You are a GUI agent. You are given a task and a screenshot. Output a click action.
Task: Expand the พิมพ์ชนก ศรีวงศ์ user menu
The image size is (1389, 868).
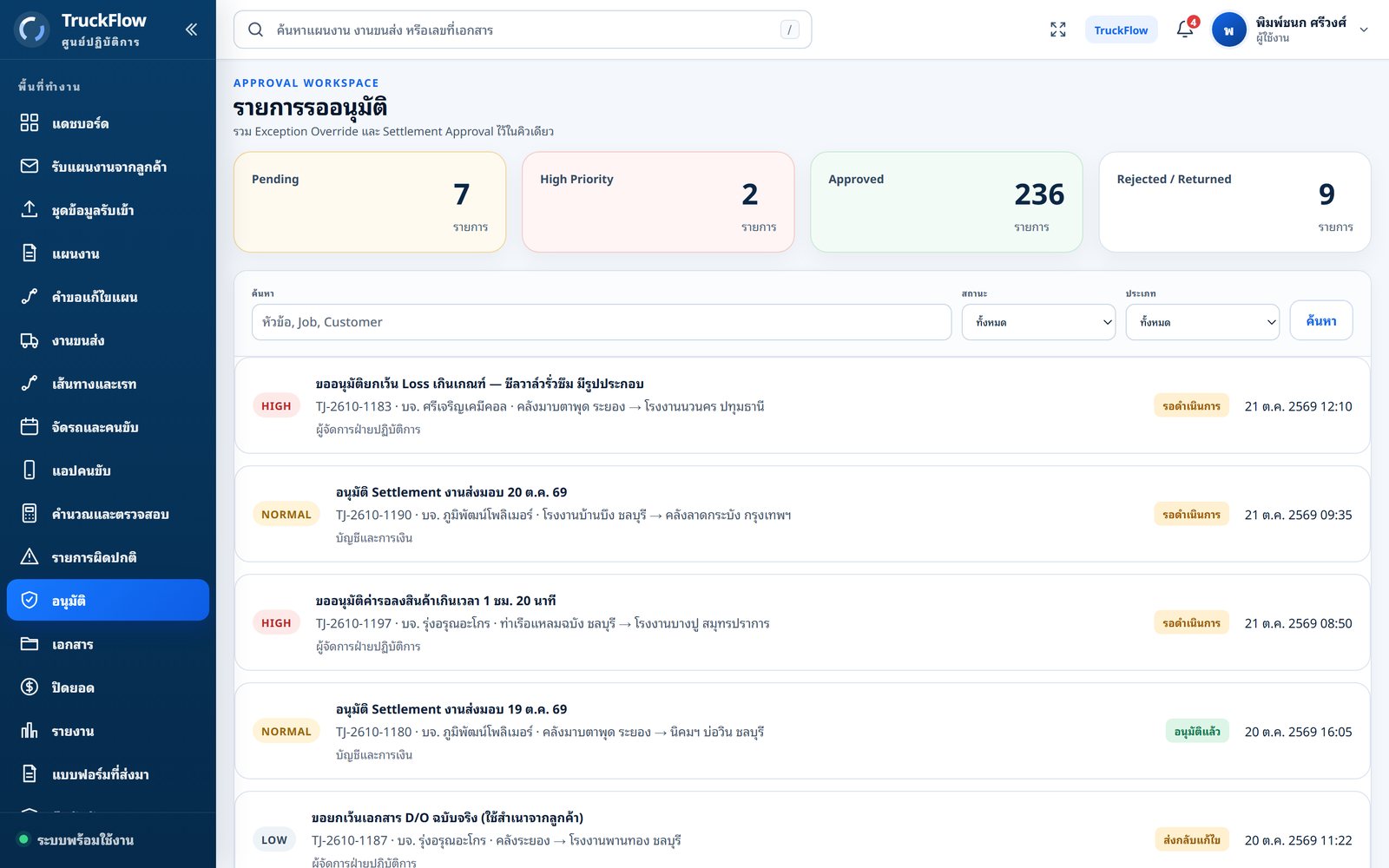1291,30
